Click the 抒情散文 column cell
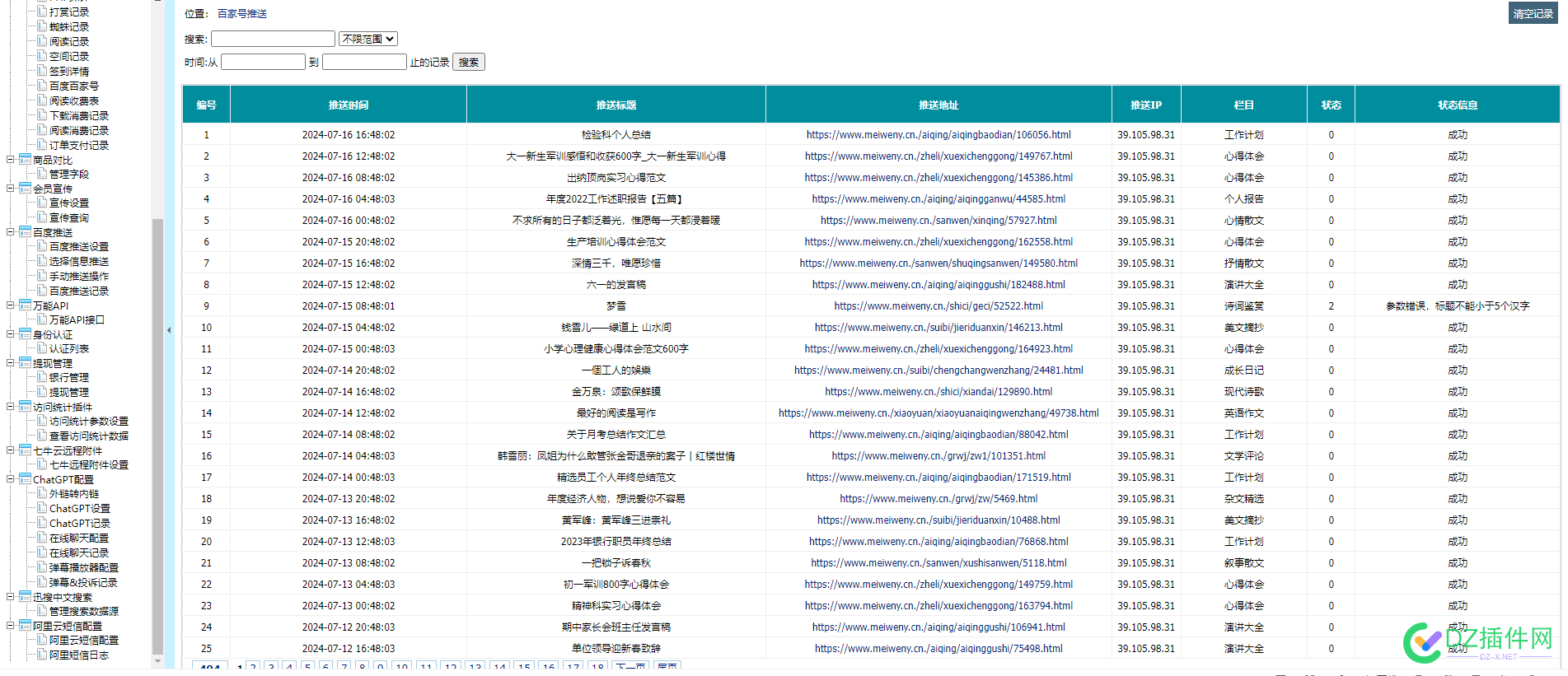Viewport: 1568px width, 676px height. coord(1243,263)
